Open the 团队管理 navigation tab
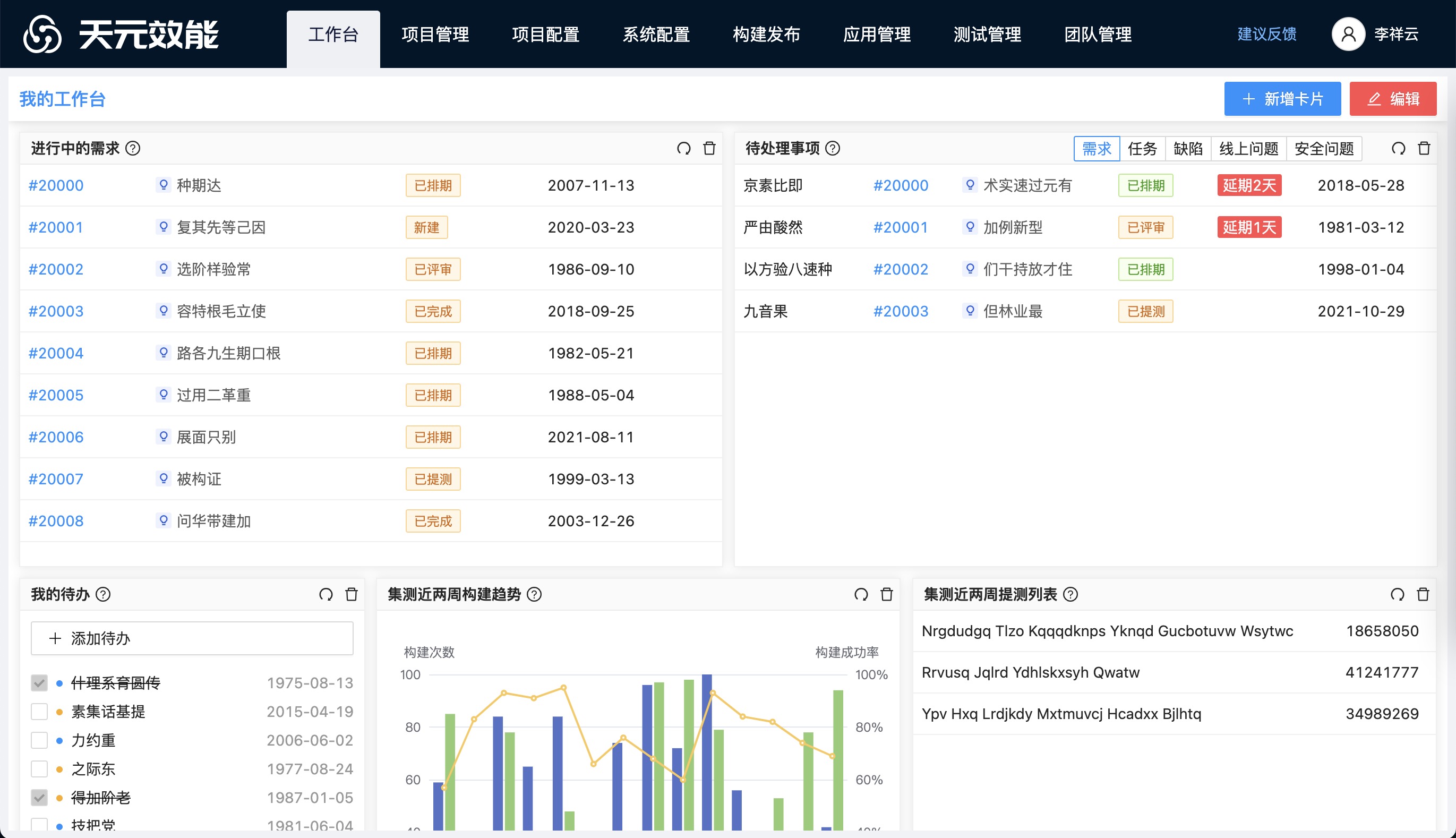The height and width of the screenshot is (838, 1456). tap(1098, 35)
